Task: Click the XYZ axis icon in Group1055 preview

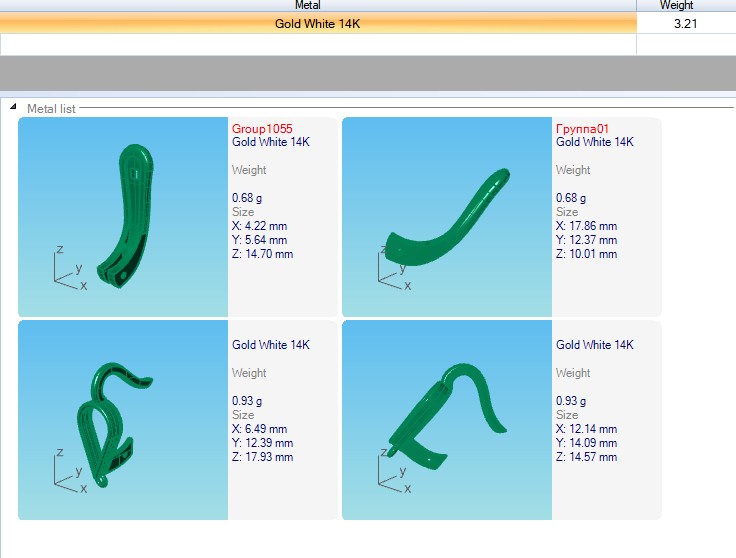Action: click(69, 272)
